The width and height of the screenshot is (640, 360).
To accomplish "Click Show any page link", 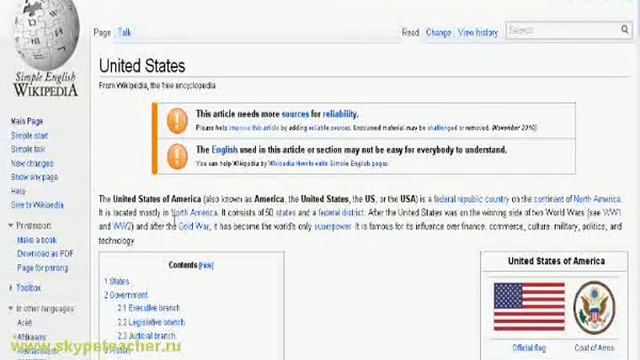I will click(34, 177).
